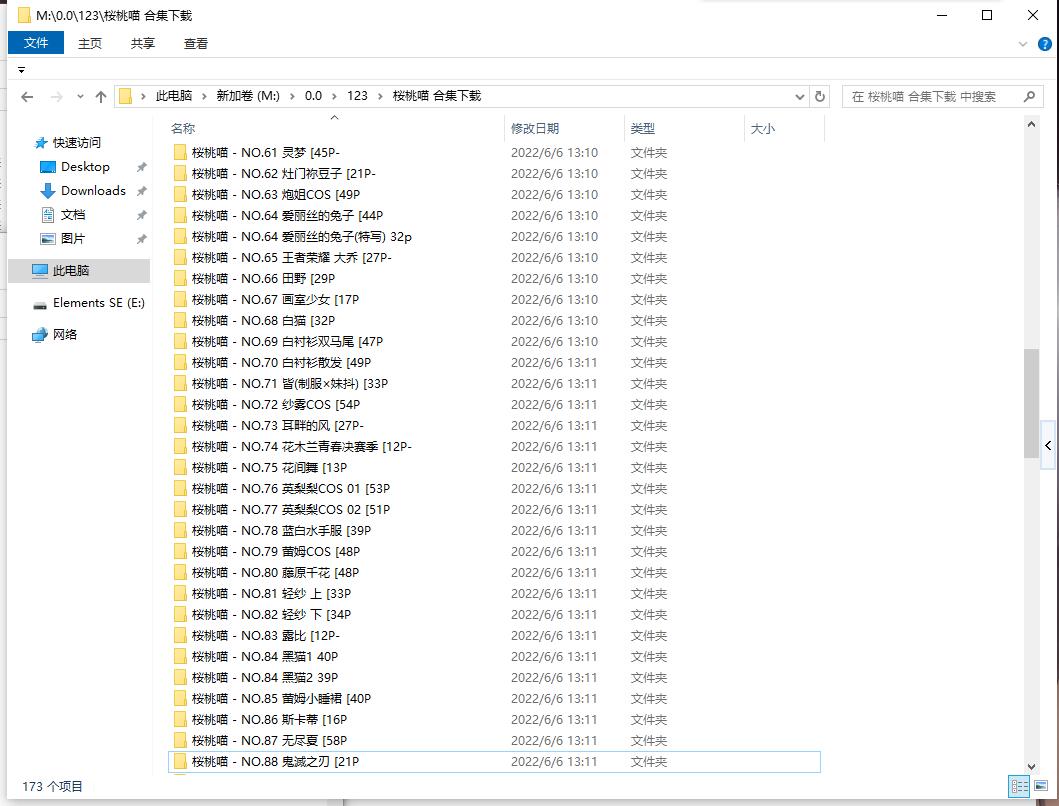Sort by 修改日期 column header
Image resolution: width=1059 pixels, height=806 pixels.
[565, 128]
